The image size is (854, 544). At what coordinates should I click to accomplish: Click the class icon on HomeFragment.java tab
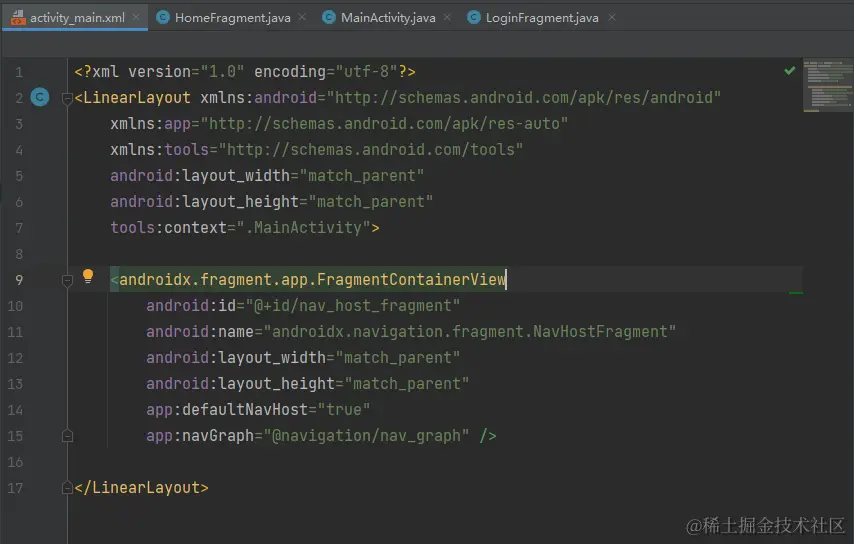163,17
